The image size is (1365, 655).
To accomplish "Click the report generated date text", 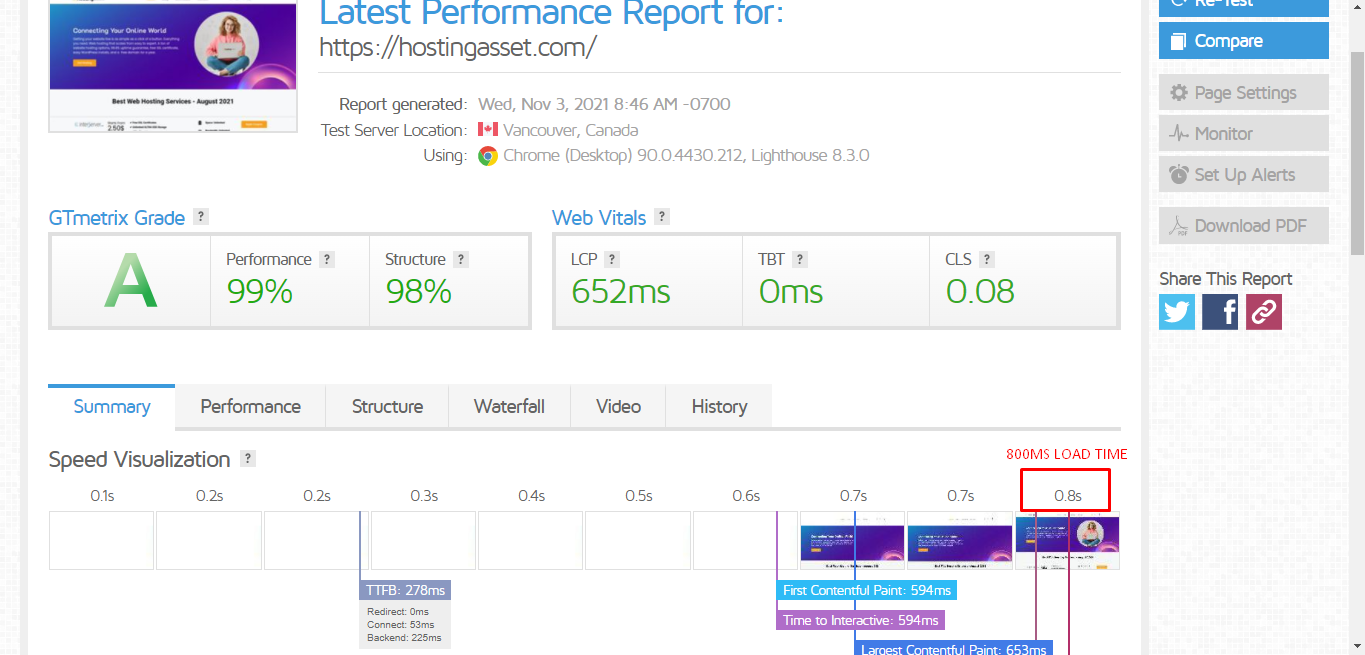I will tap(604, 104).
